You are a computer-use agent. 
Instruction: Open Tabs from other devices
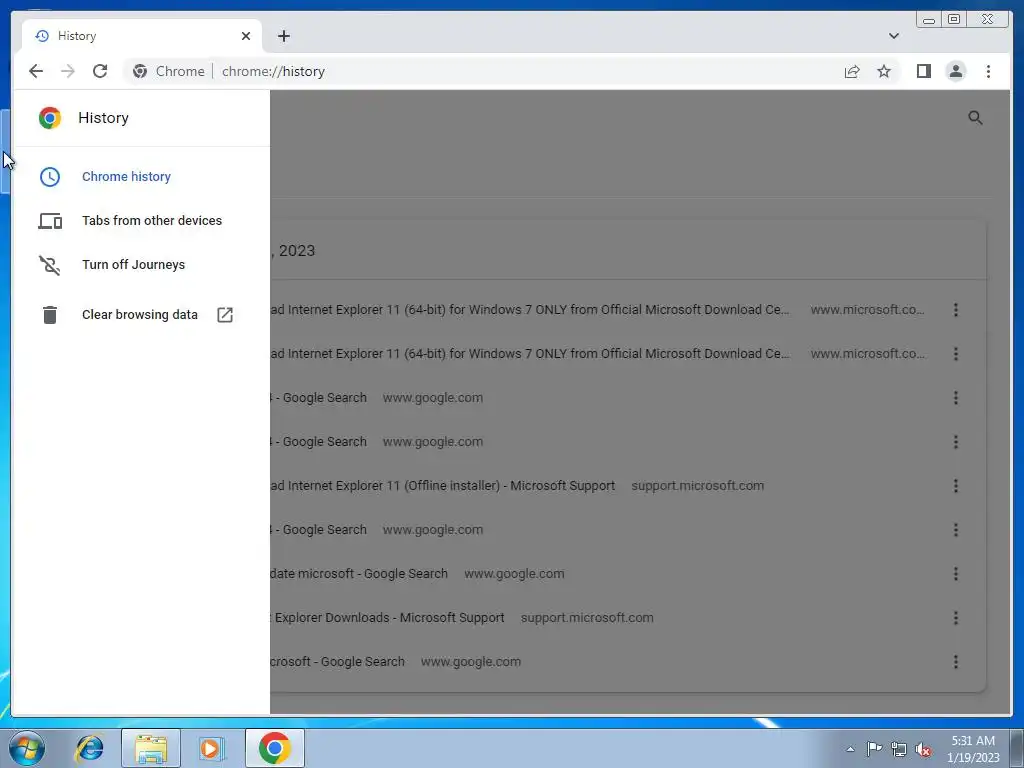[152, 221]
